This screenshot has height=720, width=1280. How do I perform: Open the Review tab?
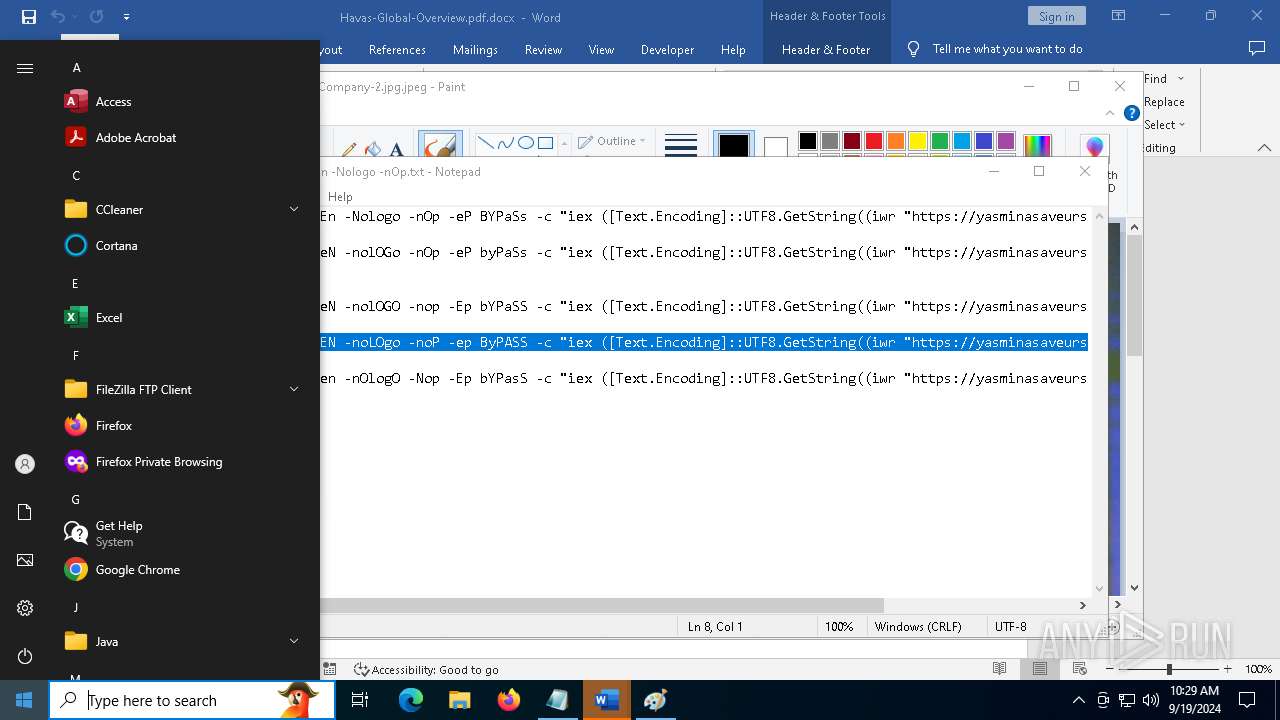(543, 49)
